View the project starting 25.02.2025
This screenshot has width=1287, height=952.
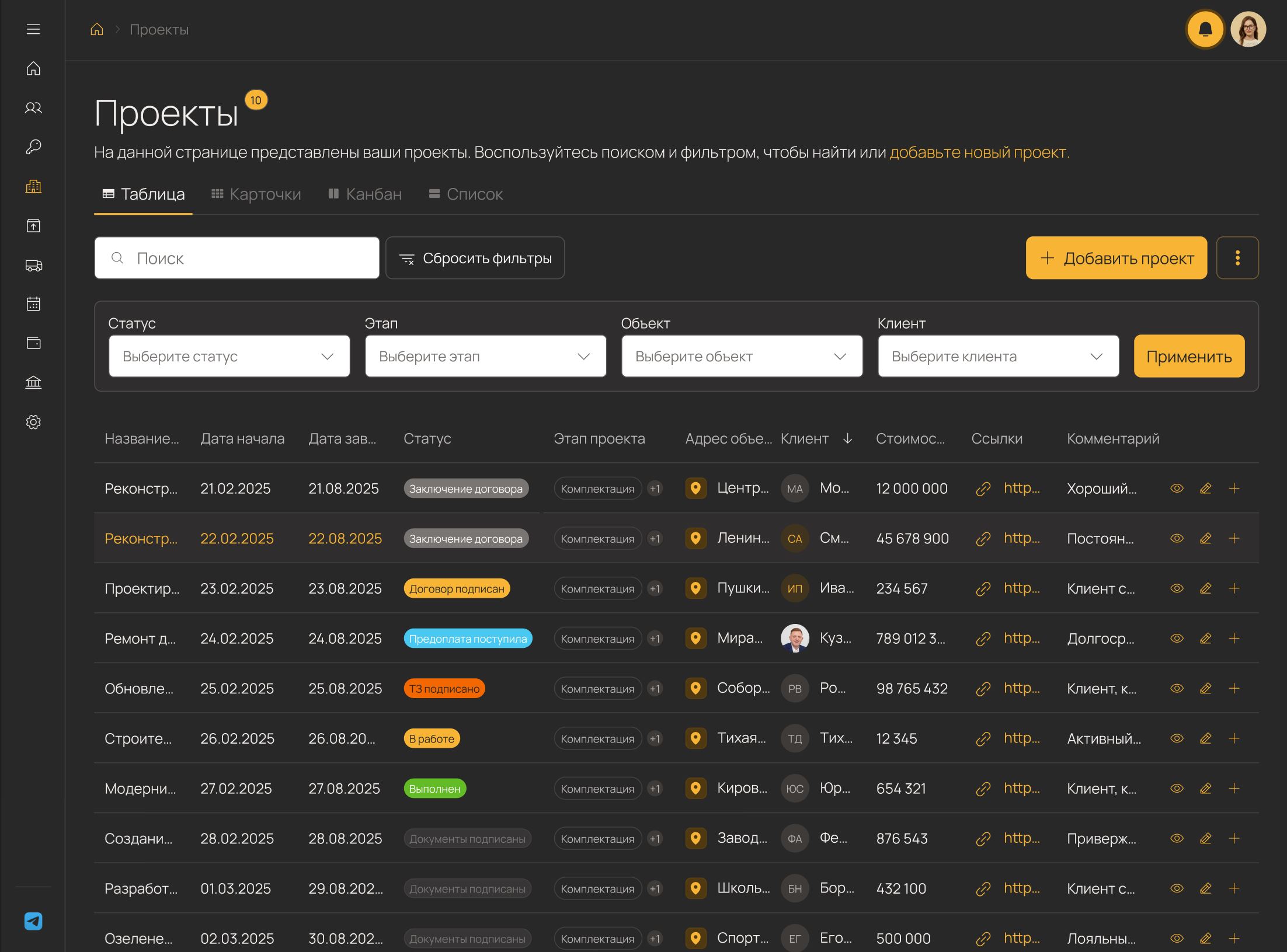tap(1177, 689)
